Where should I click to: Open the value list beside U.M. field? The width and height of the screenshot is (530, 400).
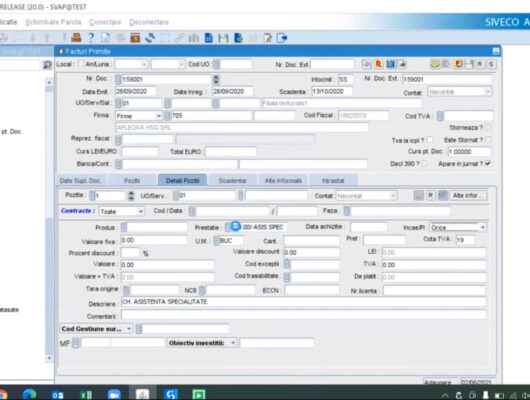coord(216,240)
